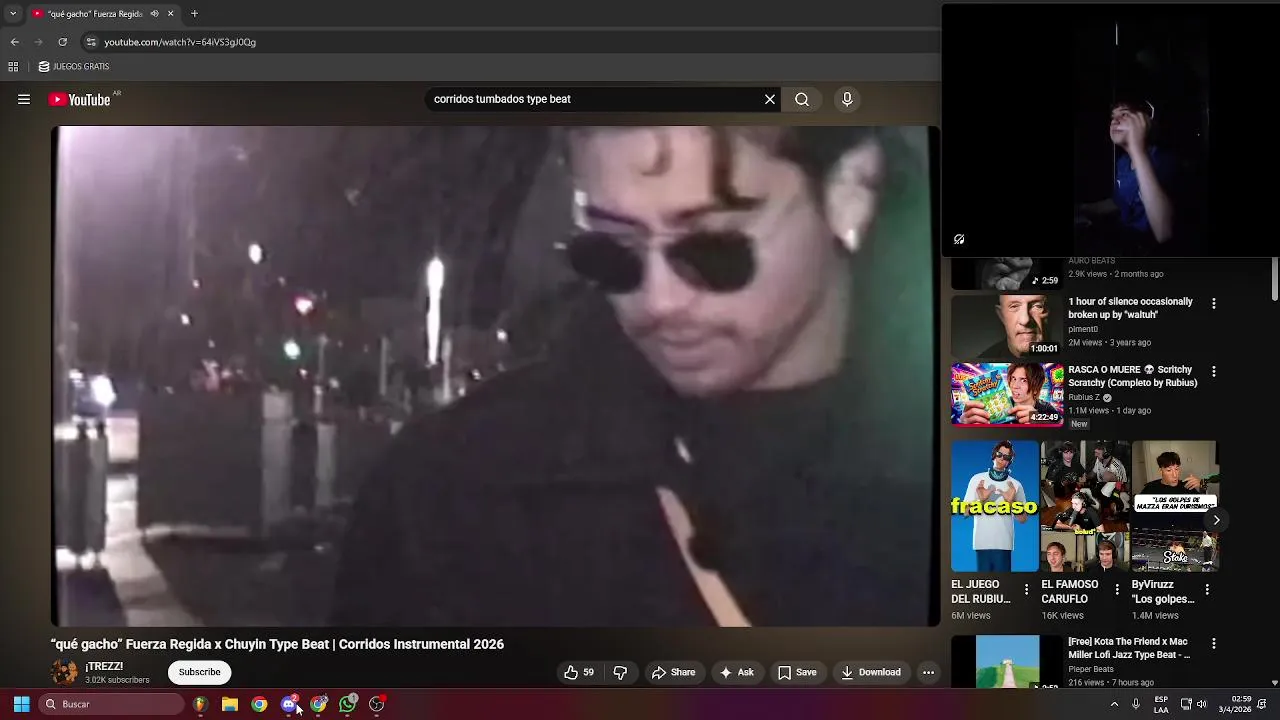
Task: Open the Rubius Z channel link
Action: [x=1083, y=397]
